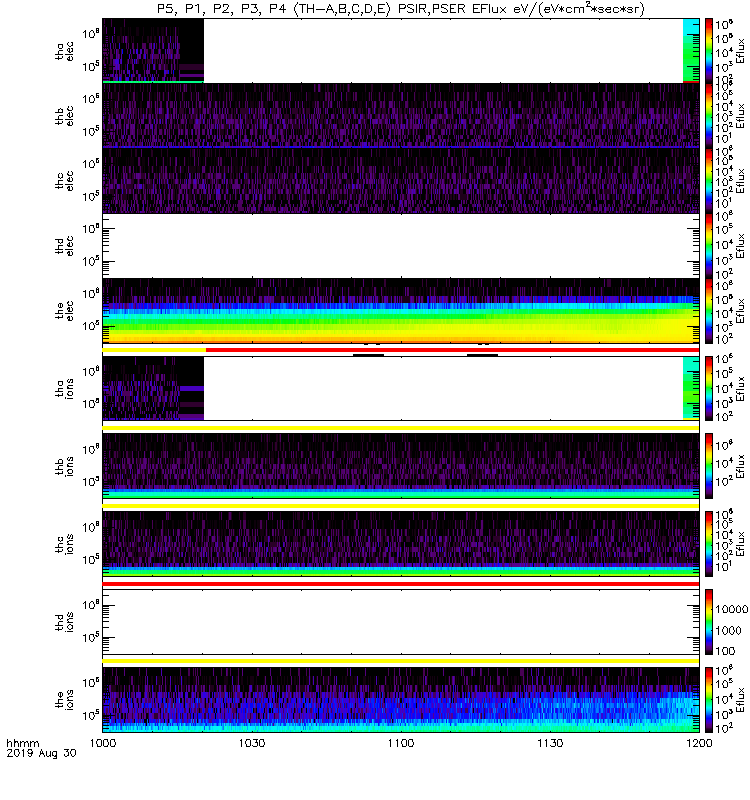Select the 'the elec' y-axis label
This screenshot has width=750, height=800.
64,310
